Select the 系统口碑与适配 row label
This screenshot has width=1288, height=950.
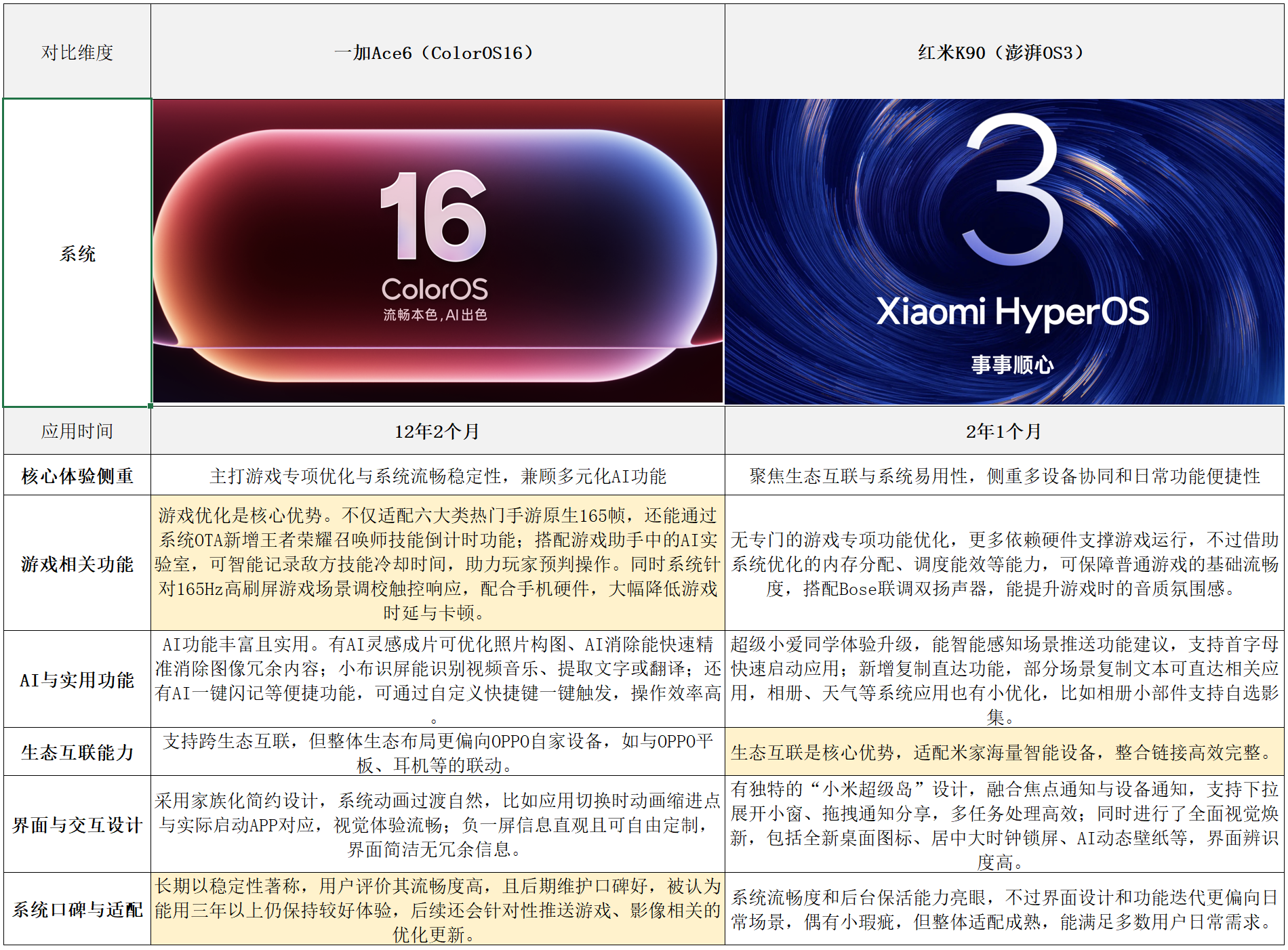tap(77, 909)
